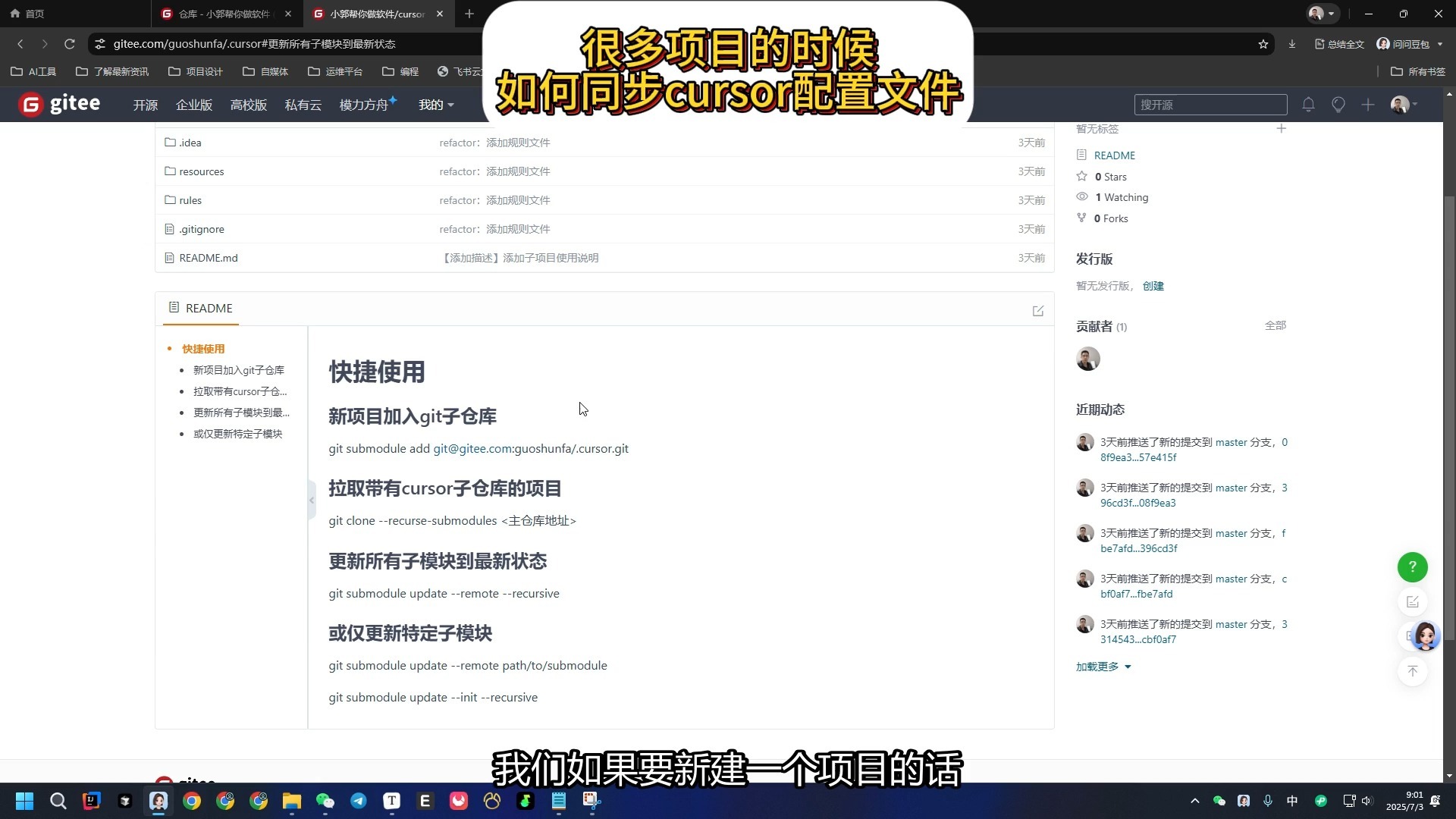1456x819 pixels.
Task: Open the resources folder
Action: pos(202,171)
